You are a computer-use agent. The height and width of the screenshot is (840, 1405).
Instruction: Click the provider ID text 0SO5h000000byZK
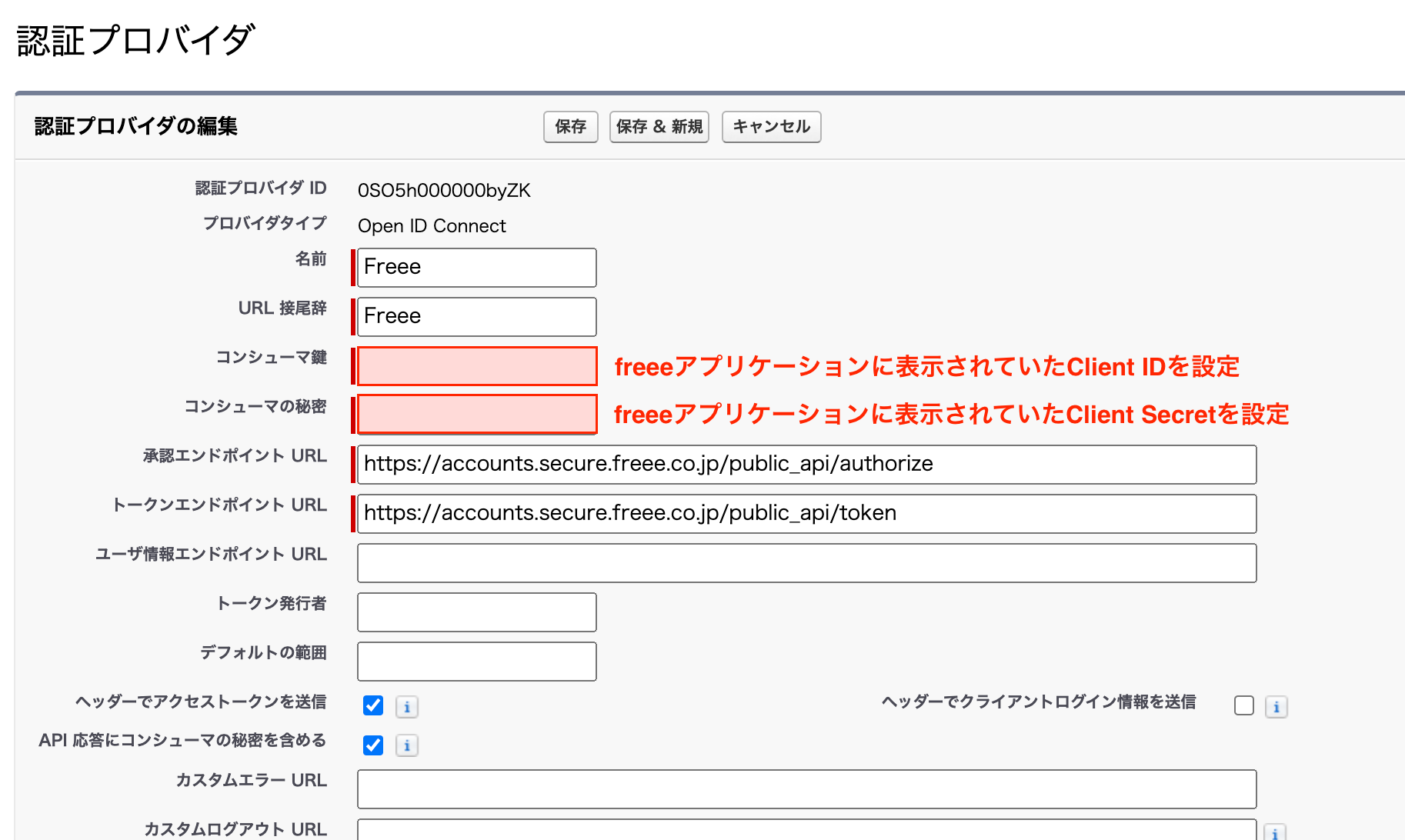point(444,191)
